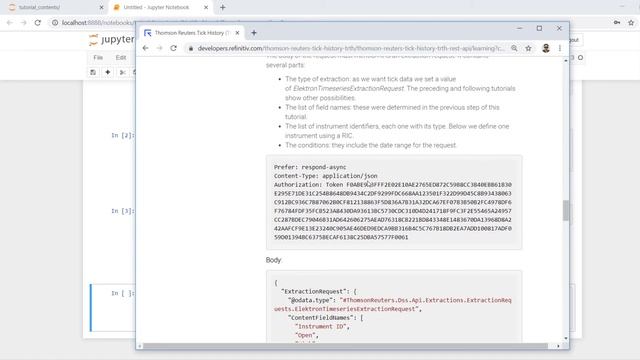The image size is (640, 360).
Task: Click the up arrow of the vertical scrollbar
Action: [566, 60]
